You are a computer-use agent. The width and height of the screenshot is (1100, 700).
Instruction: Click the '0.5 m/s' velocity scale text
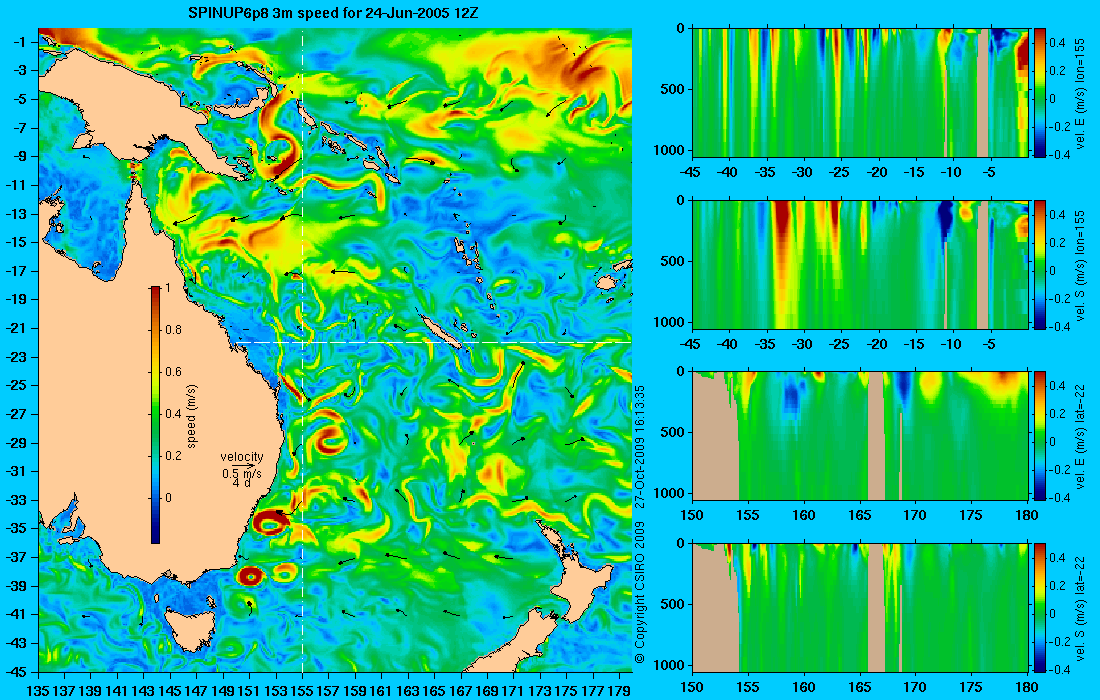(241, 473)
